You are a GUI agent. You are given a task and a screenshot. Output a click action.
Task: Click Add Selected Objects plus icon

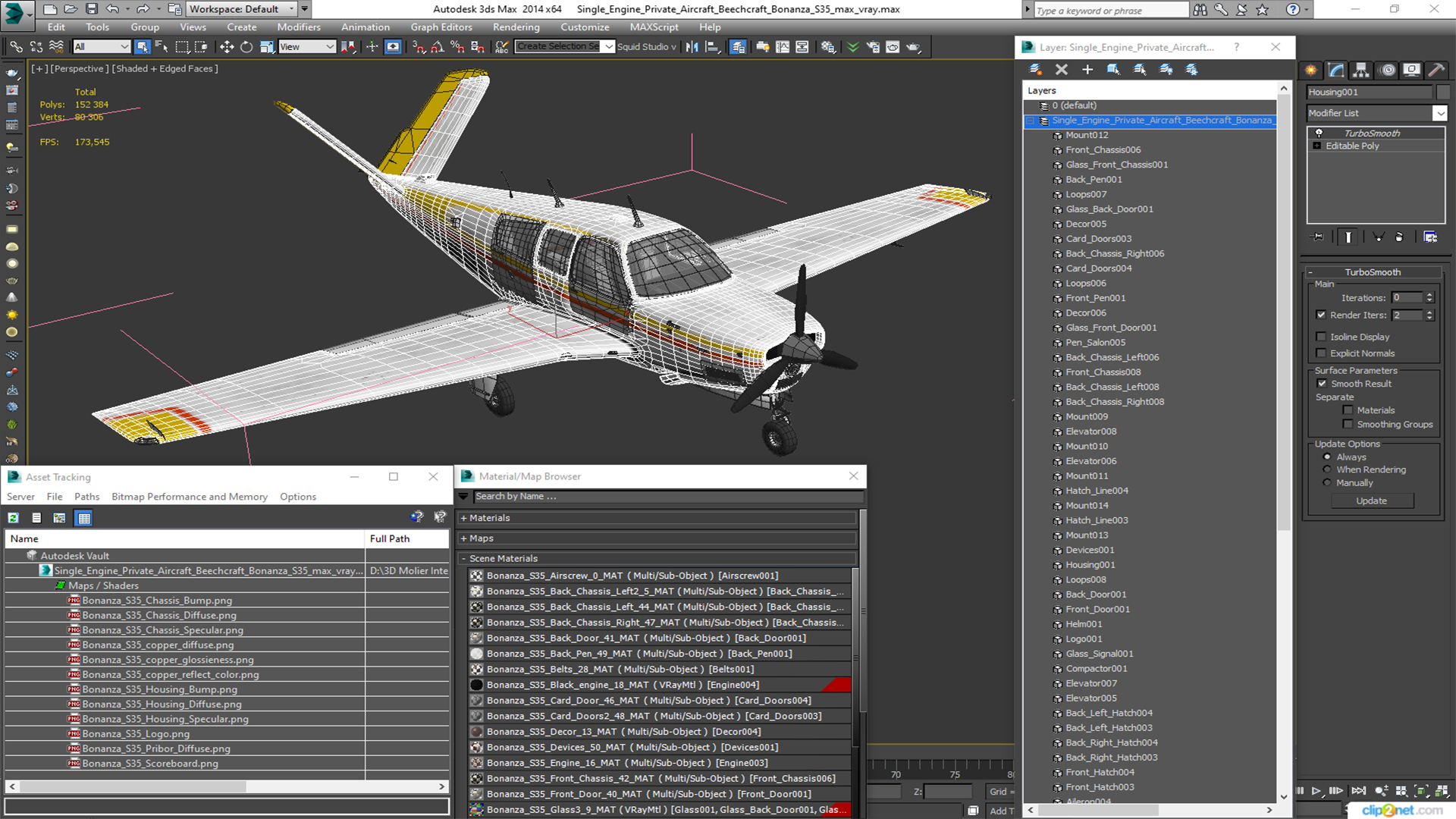click(x=1087, y=69)
